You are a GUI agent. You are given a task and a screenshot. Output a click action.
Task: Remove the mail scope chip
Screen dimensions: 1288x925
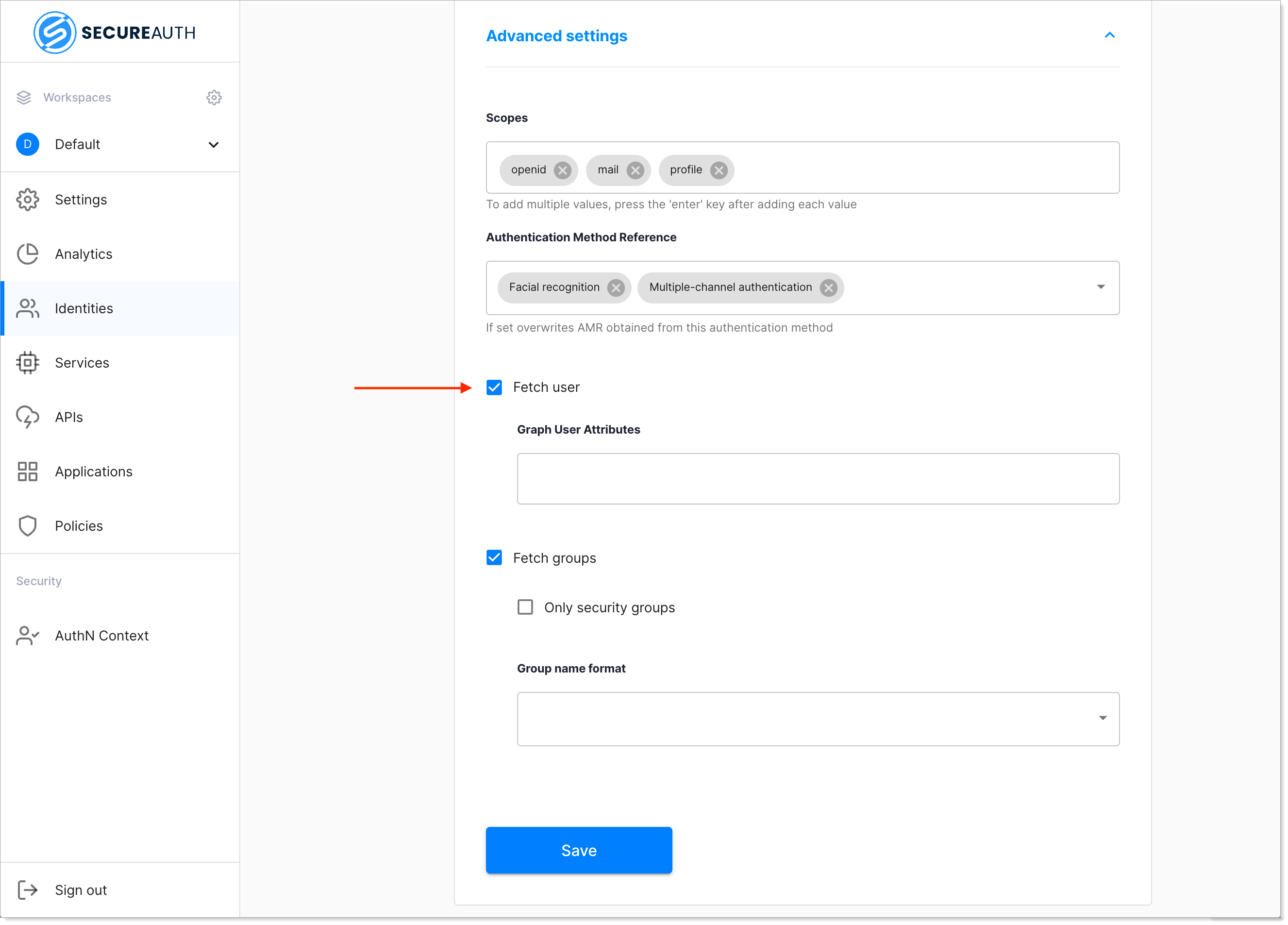636,170
